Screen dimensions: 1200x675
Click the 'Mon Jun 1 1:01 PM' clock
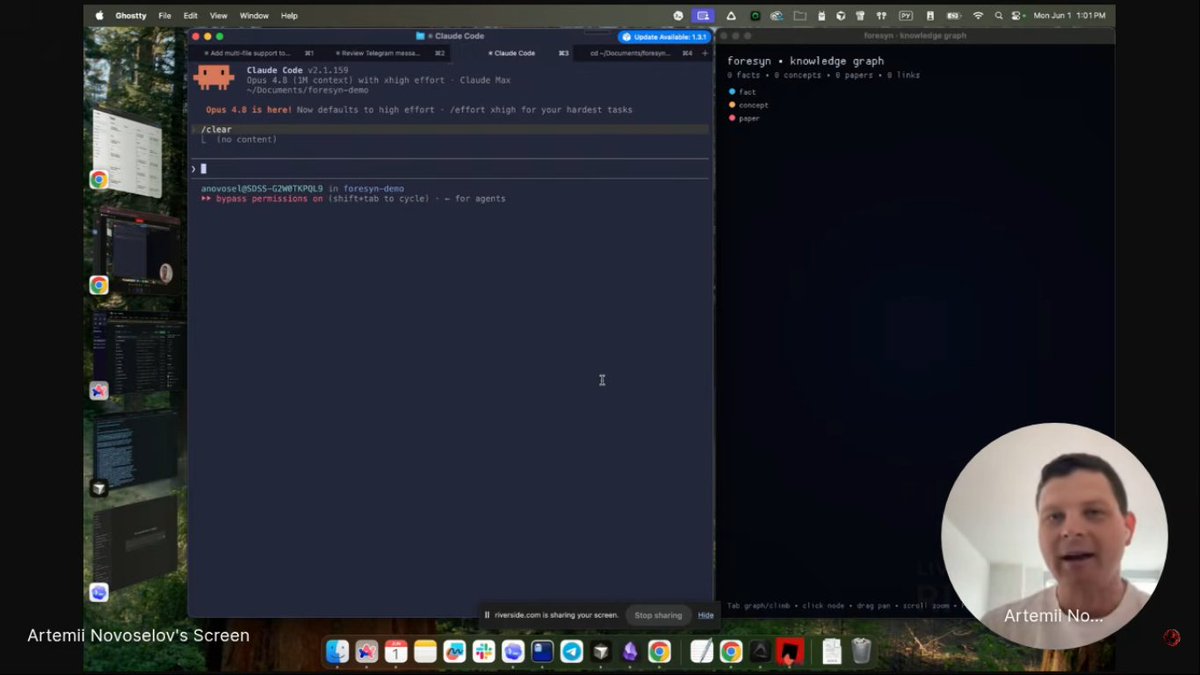tap(1069, 16)
